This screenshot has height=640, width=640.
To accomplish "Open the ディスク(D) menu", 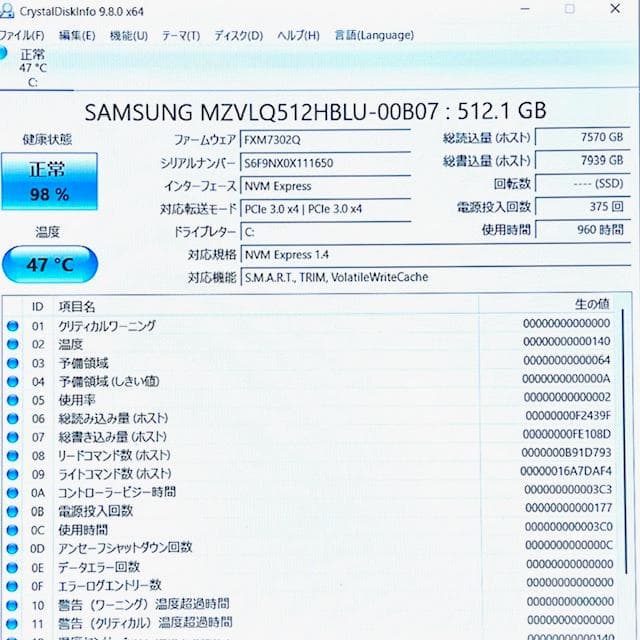I will [238, 36].
